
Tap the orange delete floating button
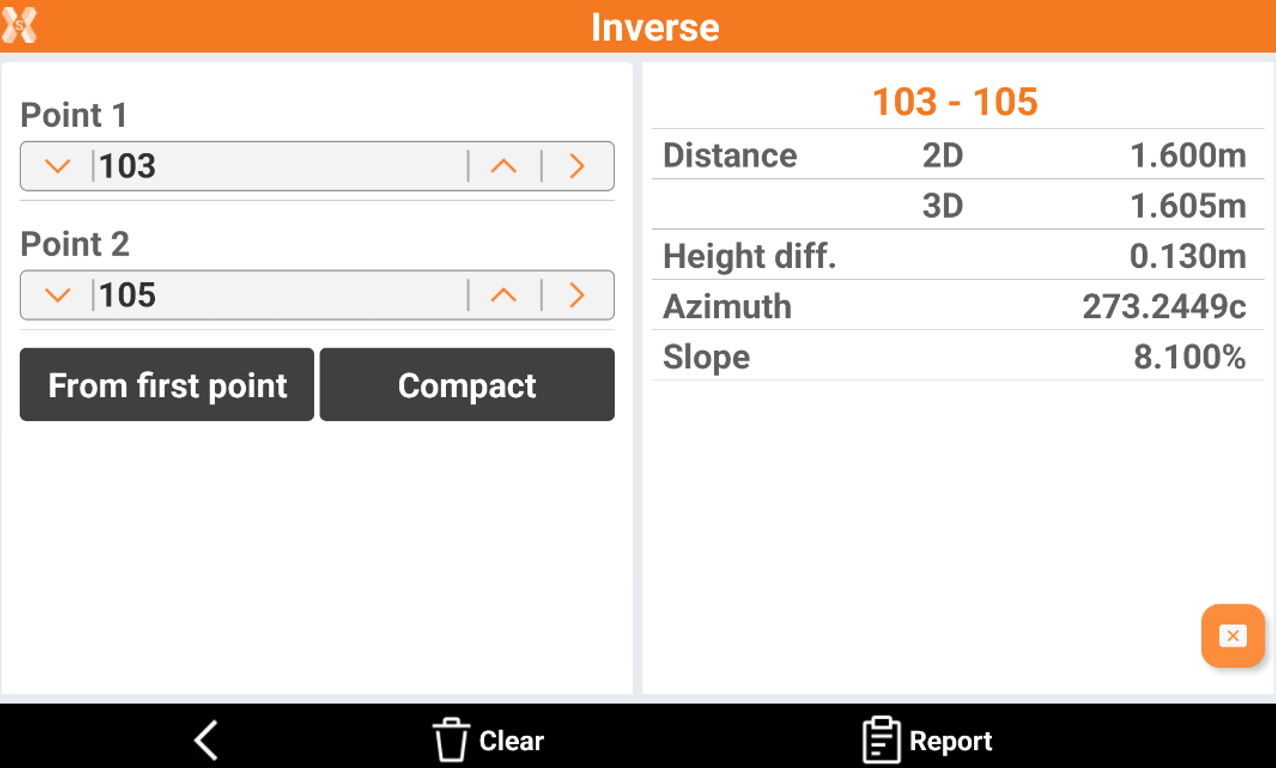(x=1232, y=636)
